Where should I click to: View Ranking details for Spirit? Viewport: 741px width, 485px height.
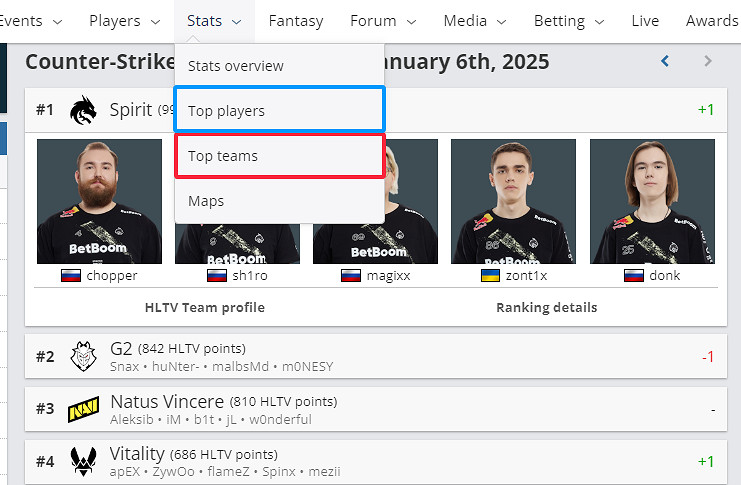[546, 307]
